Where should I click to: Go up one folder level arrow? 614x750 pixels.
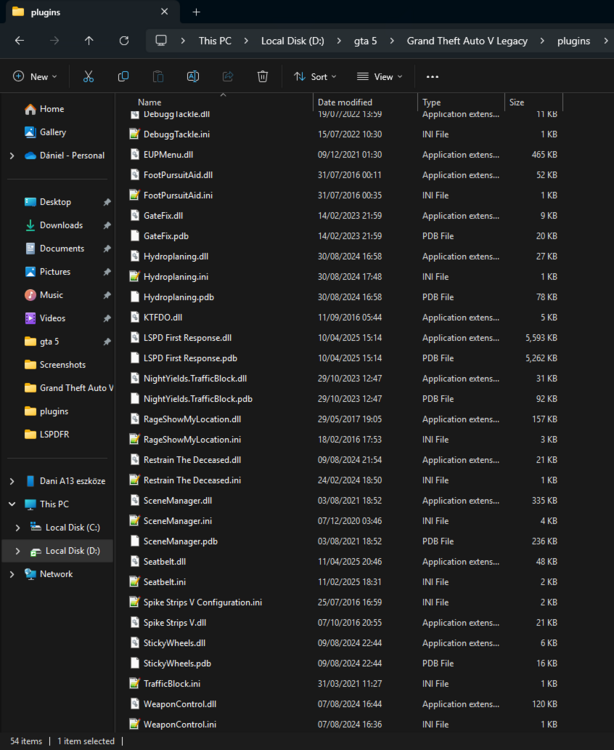[89, 41]
